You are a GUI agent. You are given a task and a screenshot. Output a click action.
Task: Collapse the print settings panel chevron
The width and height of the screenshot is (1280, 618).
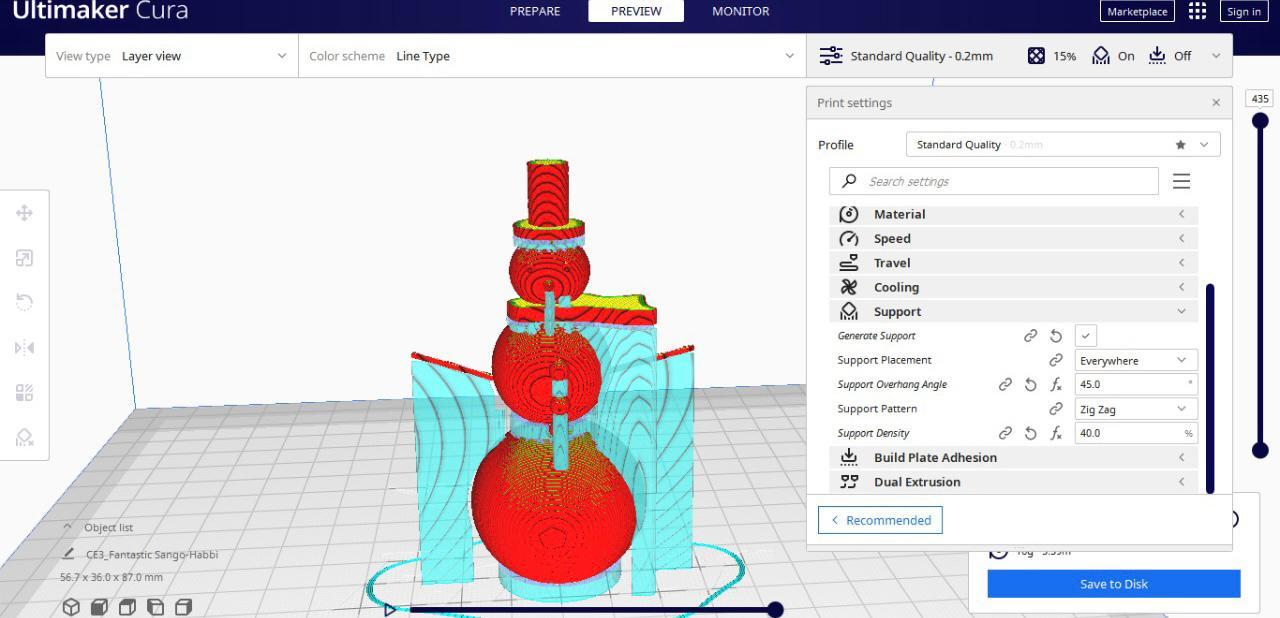pos(1216,56)
